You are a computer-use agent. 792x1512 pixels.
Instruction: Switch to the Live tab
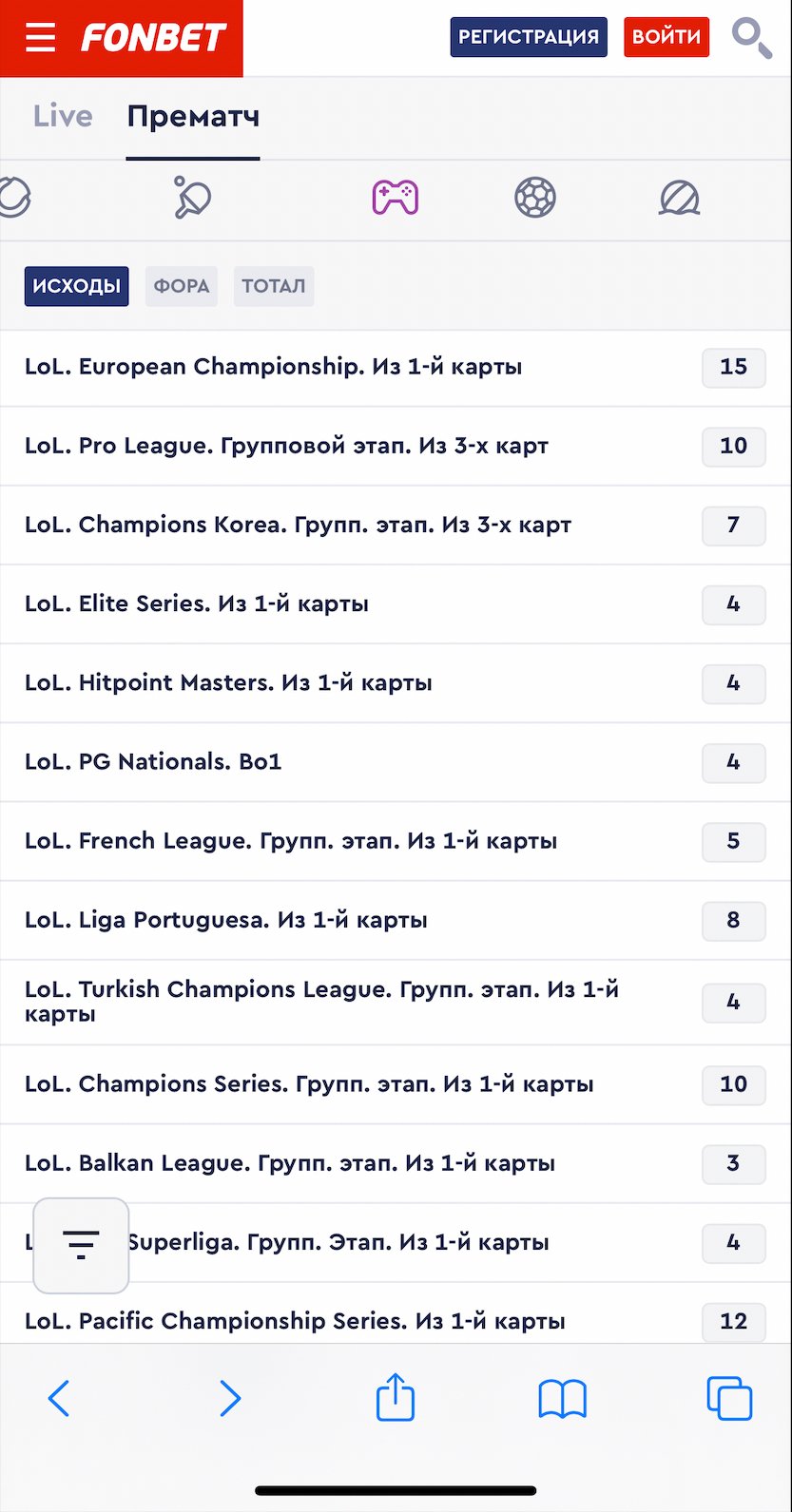(x=63, y=117)
